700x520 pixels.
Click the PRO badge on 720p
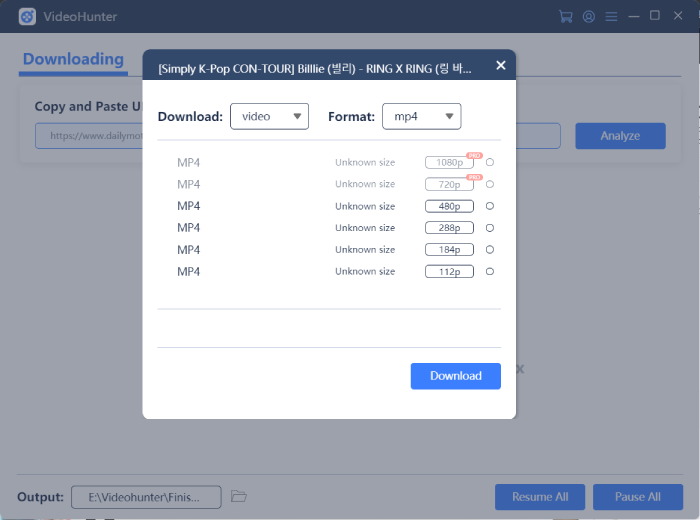click(474, 177)
